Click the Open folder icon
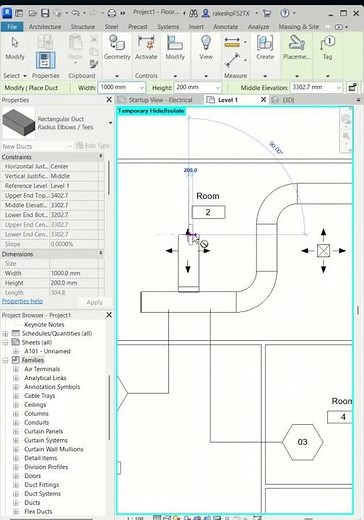Image resolution: width=364 pixels, height=520 pixels. click(33, 13)
